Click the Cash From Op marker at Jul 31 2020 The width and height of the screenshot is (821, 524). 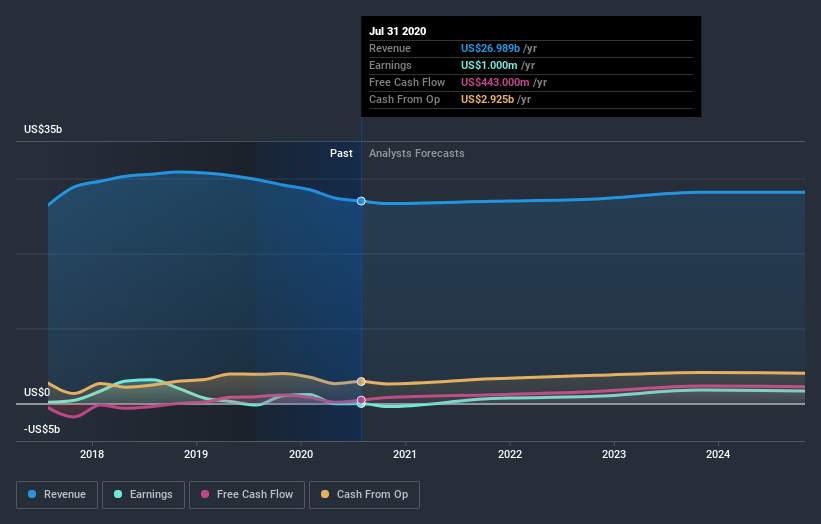click(361, 382)
